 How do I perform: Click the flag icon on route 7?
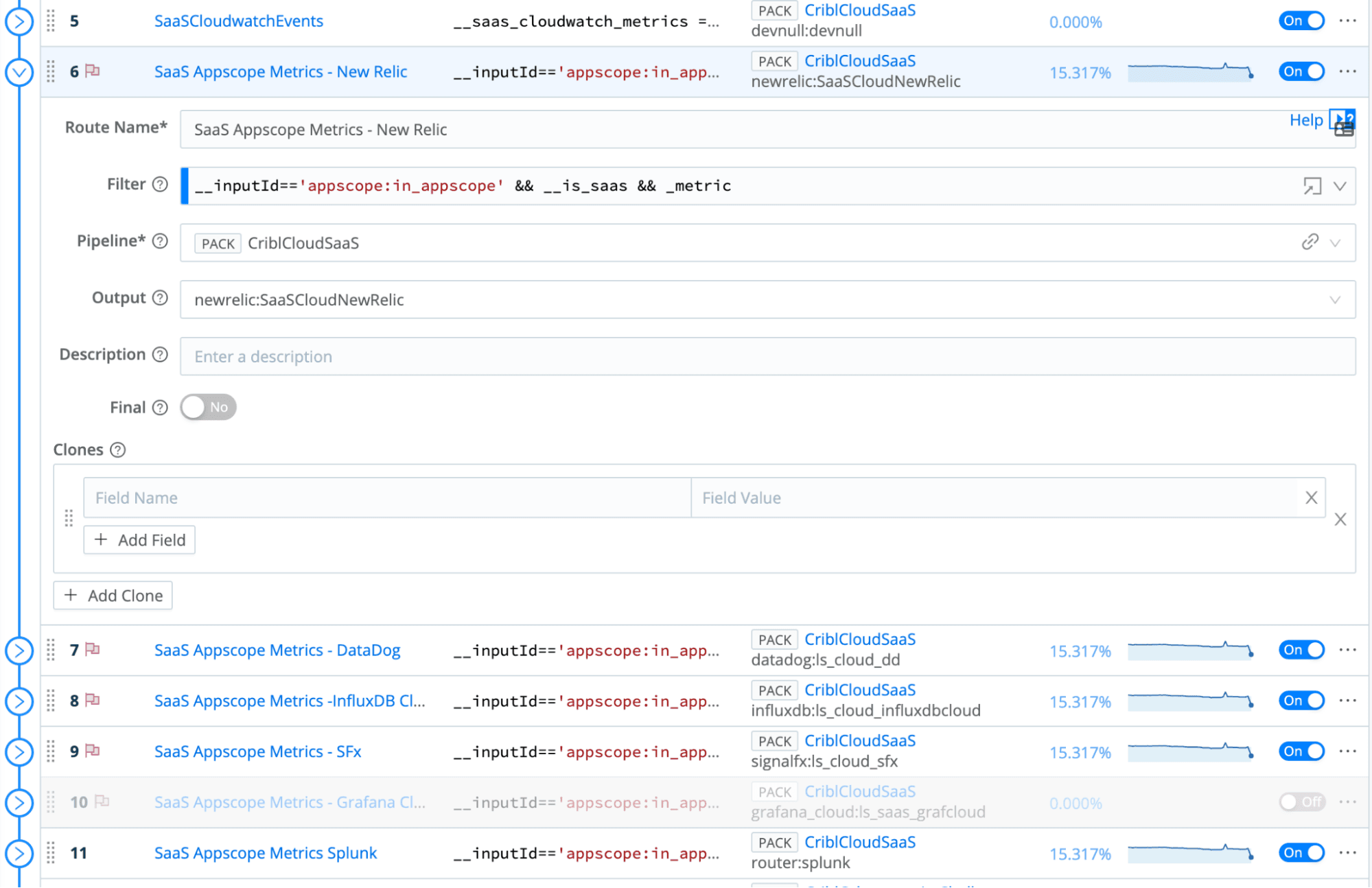(93, 649)
